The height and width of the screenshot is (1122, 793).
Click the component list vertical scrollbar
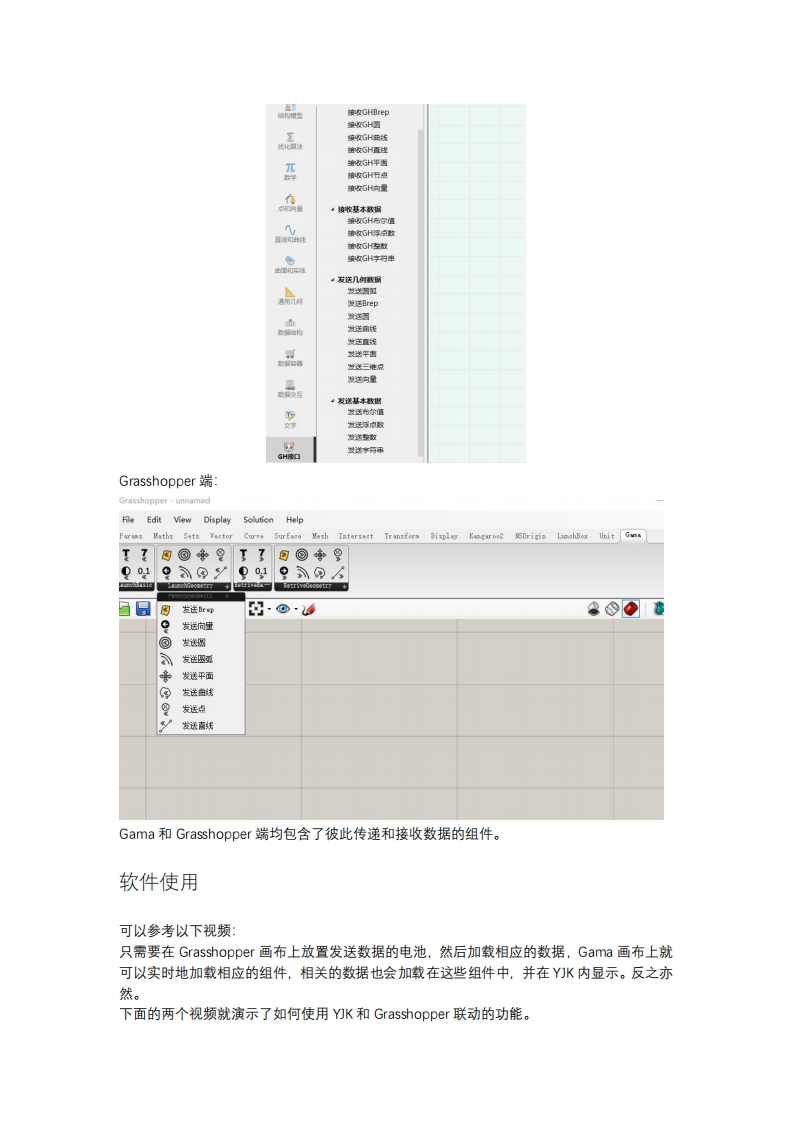421,250
